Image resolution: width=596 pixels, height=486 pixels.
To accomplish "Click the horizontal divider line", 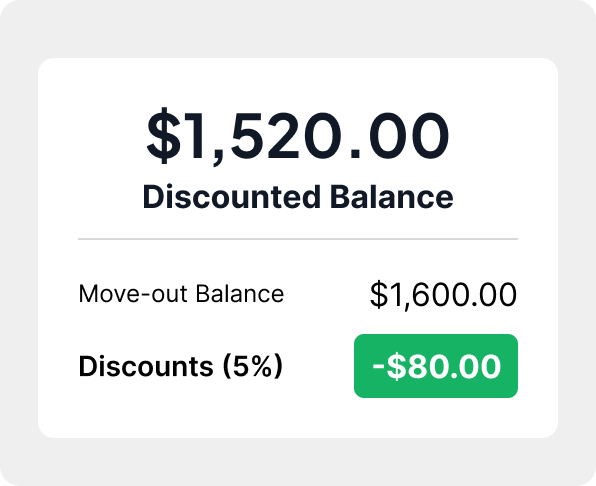I will (x=298, y=239).
